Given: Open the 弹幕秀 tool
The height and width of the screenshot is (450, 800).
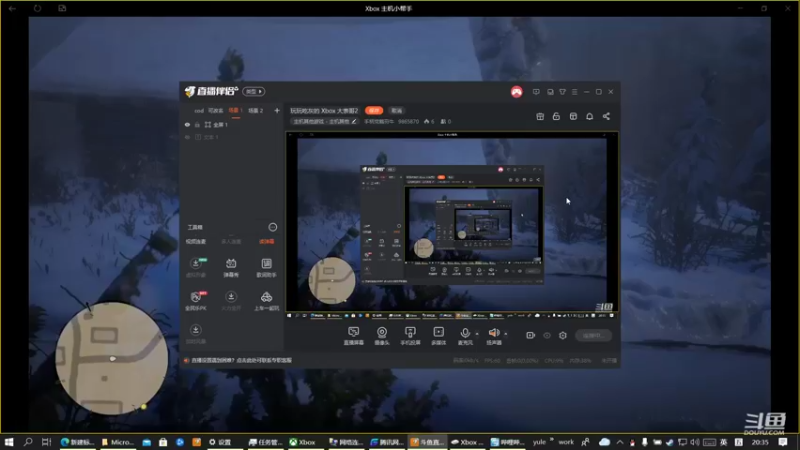Looking at the screenshot, I should pyautogui.click(x=231, y=267).
